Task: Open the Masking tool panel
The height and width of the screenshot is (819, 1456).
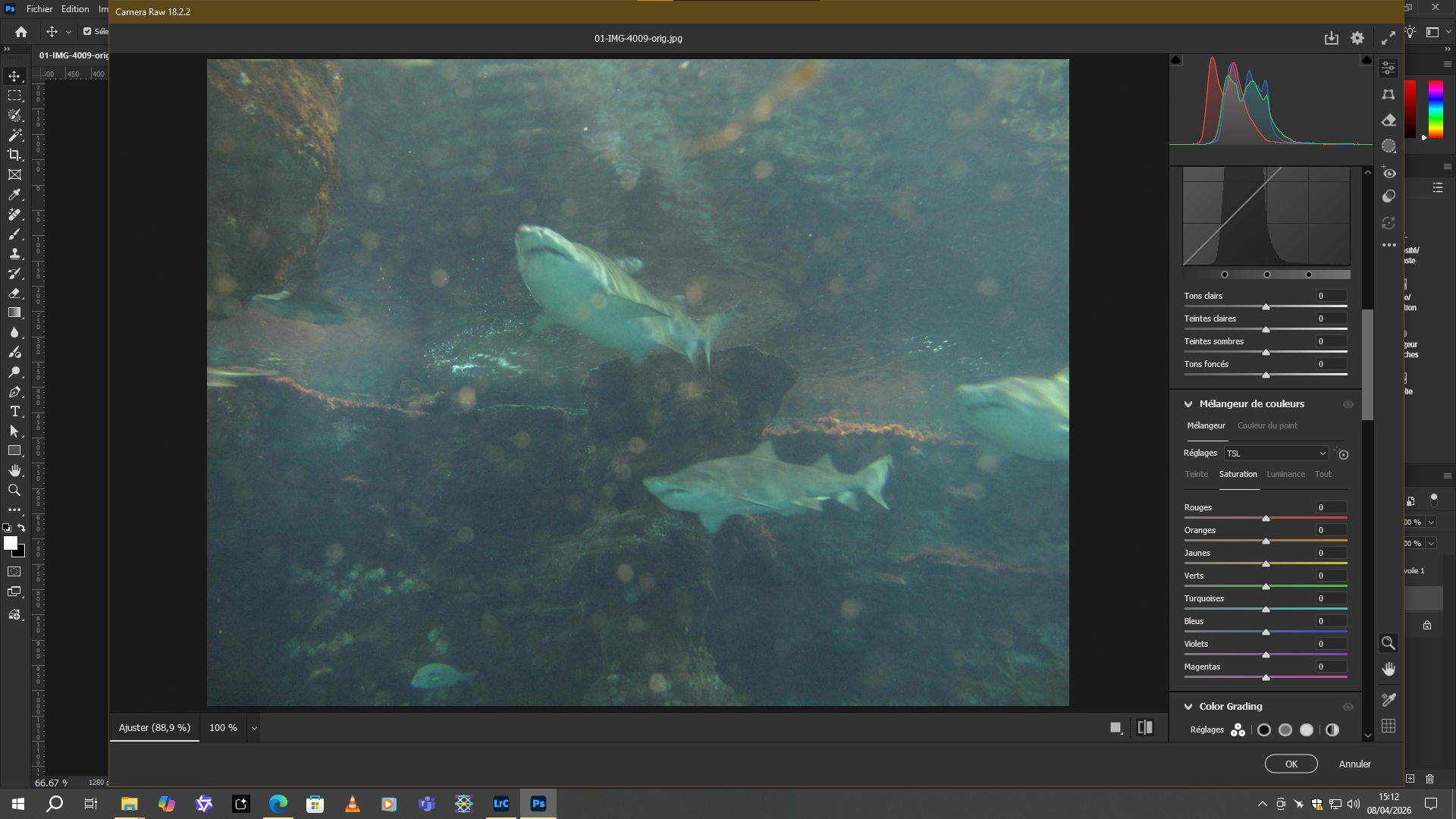Action: tap(1389, 146)
